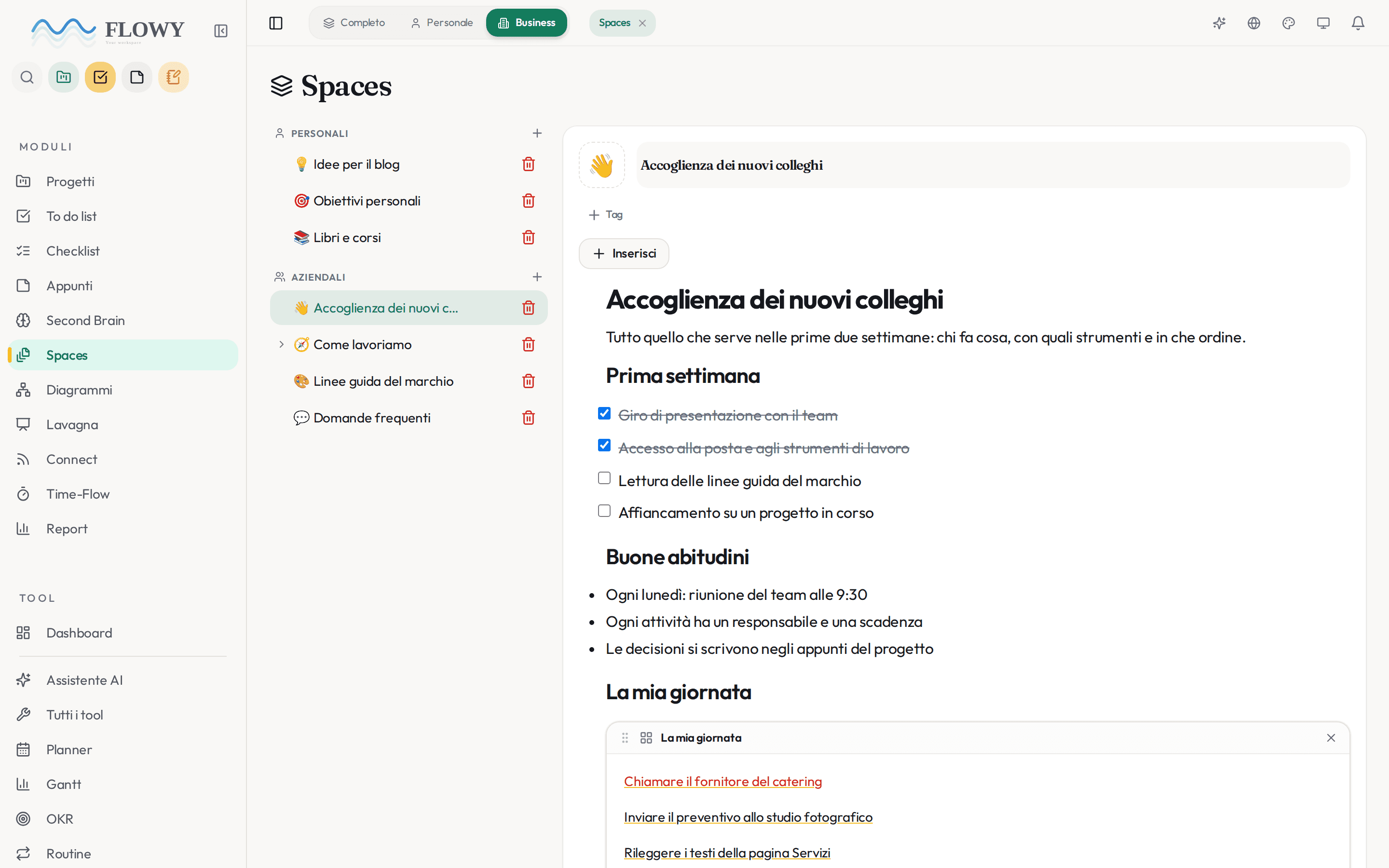Open the notifications bell
Viewport: 1389px width, 868px height.
click(1358, 23)
